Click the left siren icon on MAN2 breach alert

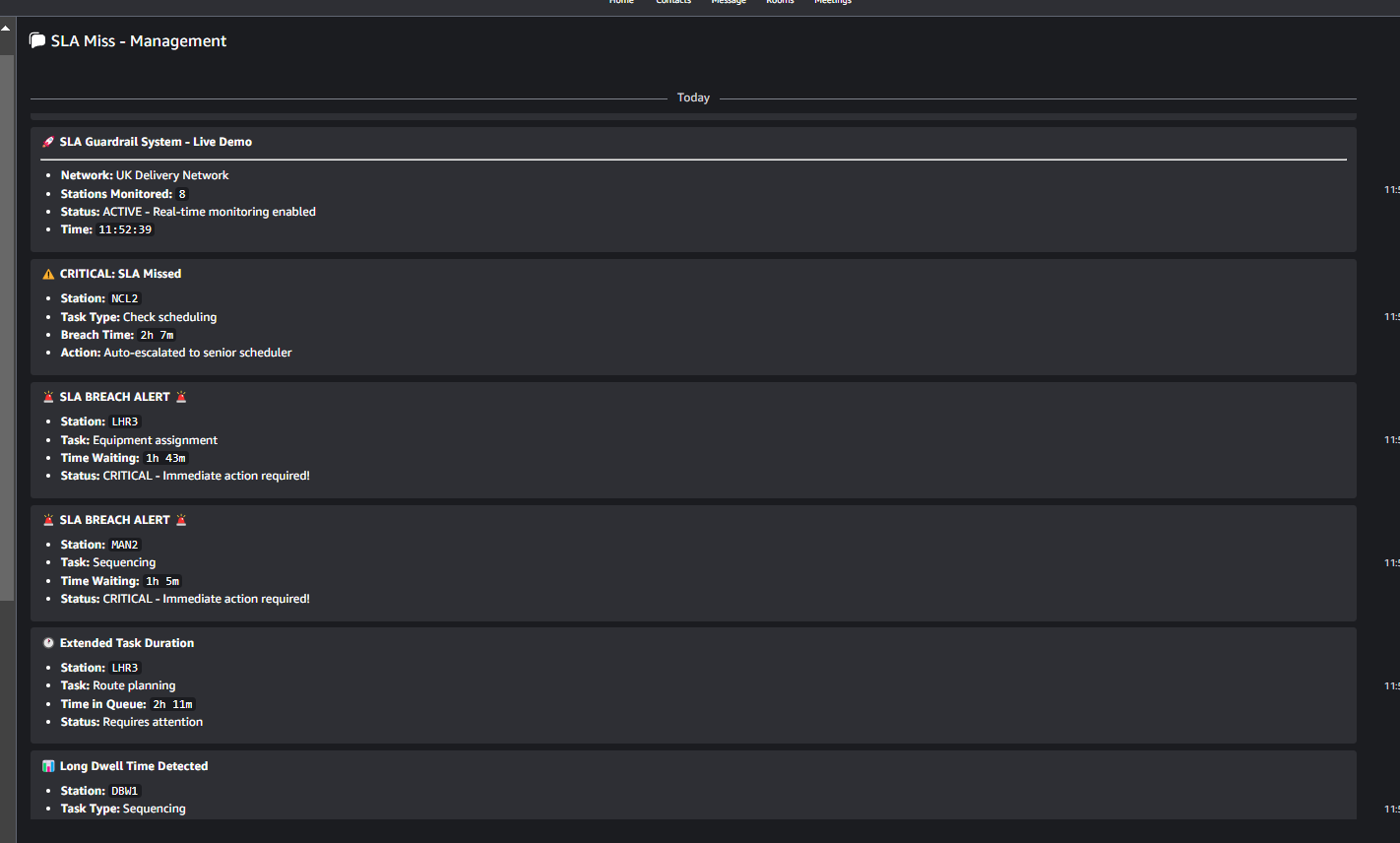48,520
